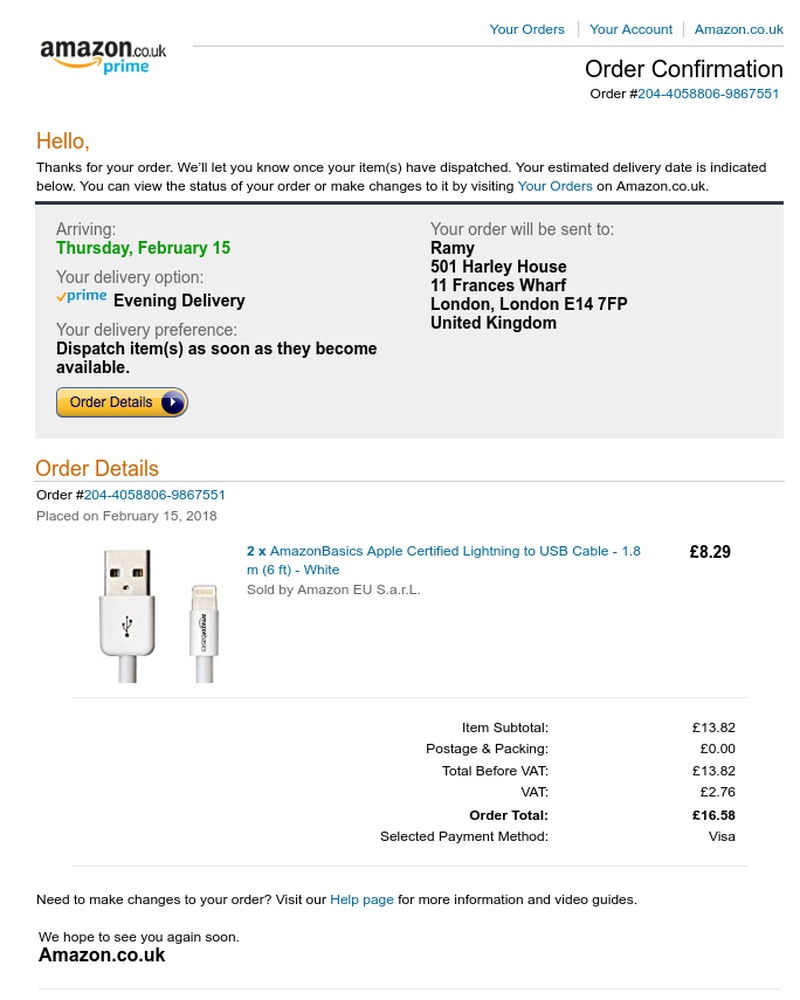This screenshot has width=800, height=1000.
Task: Select the £16.58 Order Total amount
Action: point(712,814)
